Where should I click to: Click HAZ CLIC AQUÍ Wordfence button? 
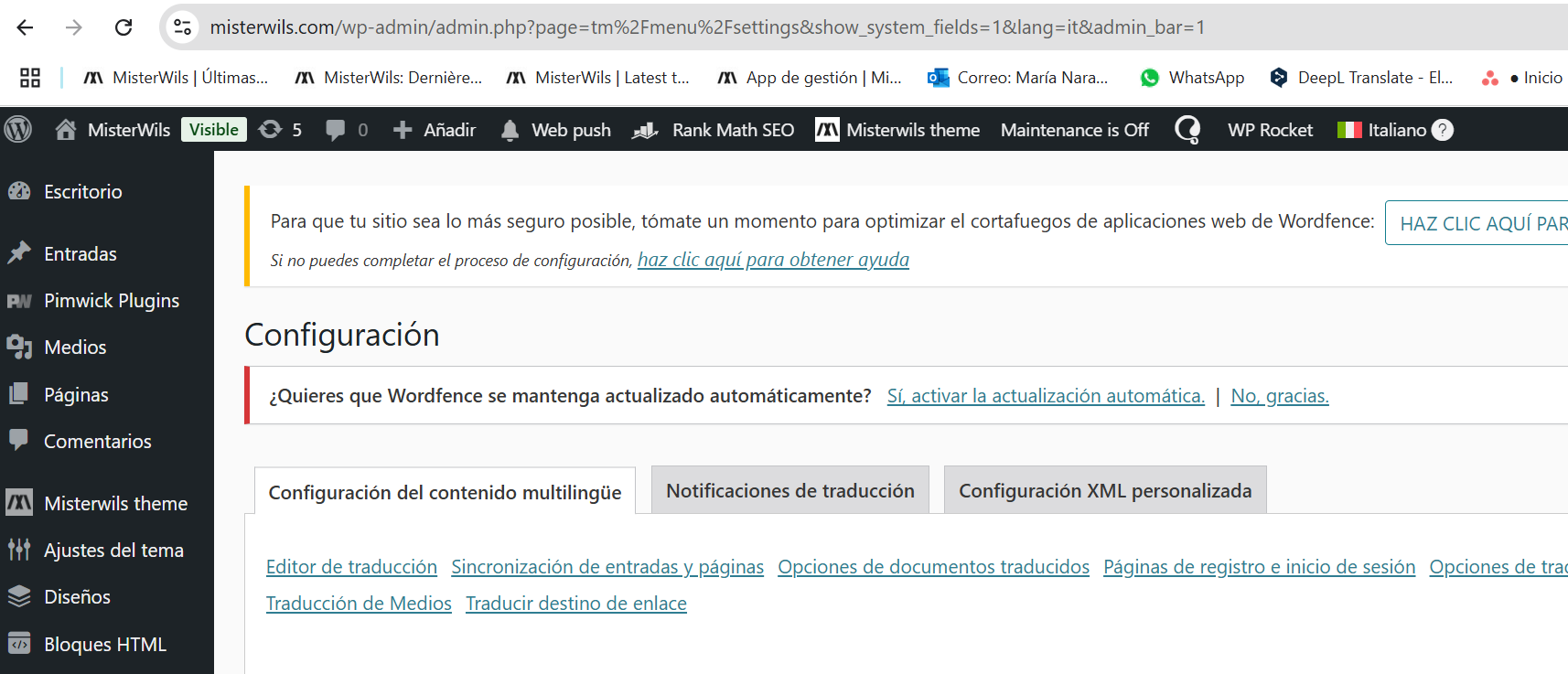[x=1477, y=223]
